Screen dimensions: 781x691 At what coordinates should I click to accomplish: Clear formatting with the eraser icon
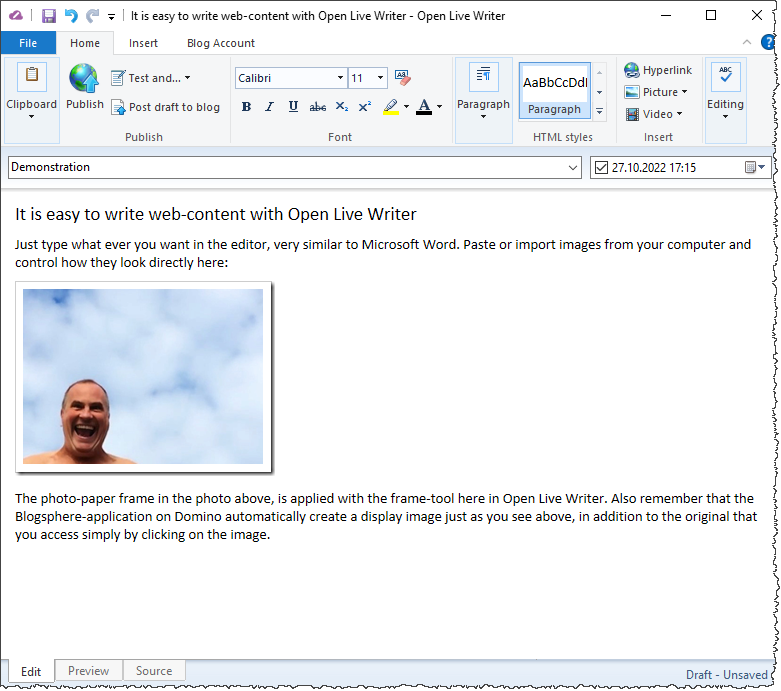[402, 78]
